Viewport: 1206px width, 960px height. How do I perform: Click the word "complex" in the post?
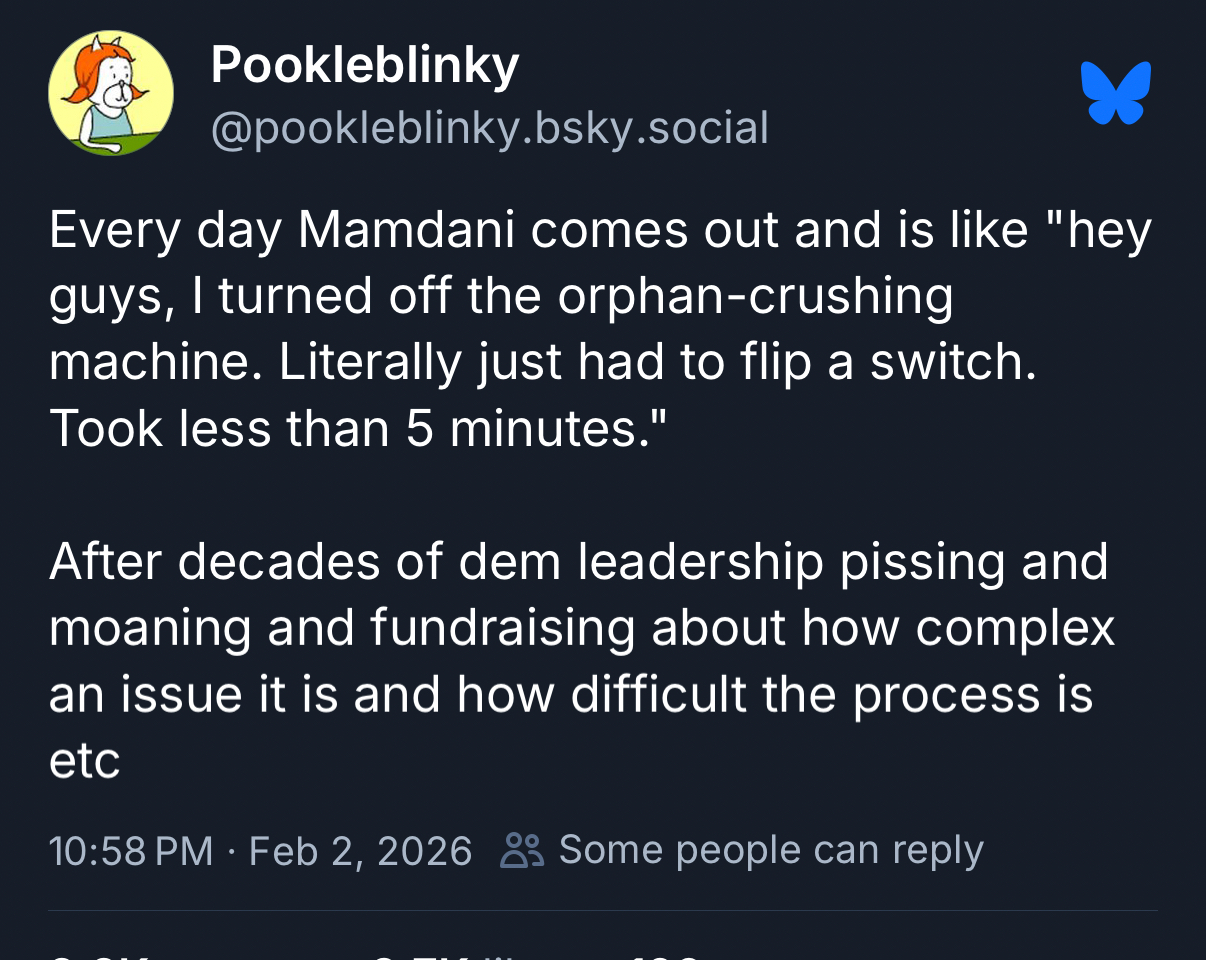(x=1015, y=628)
